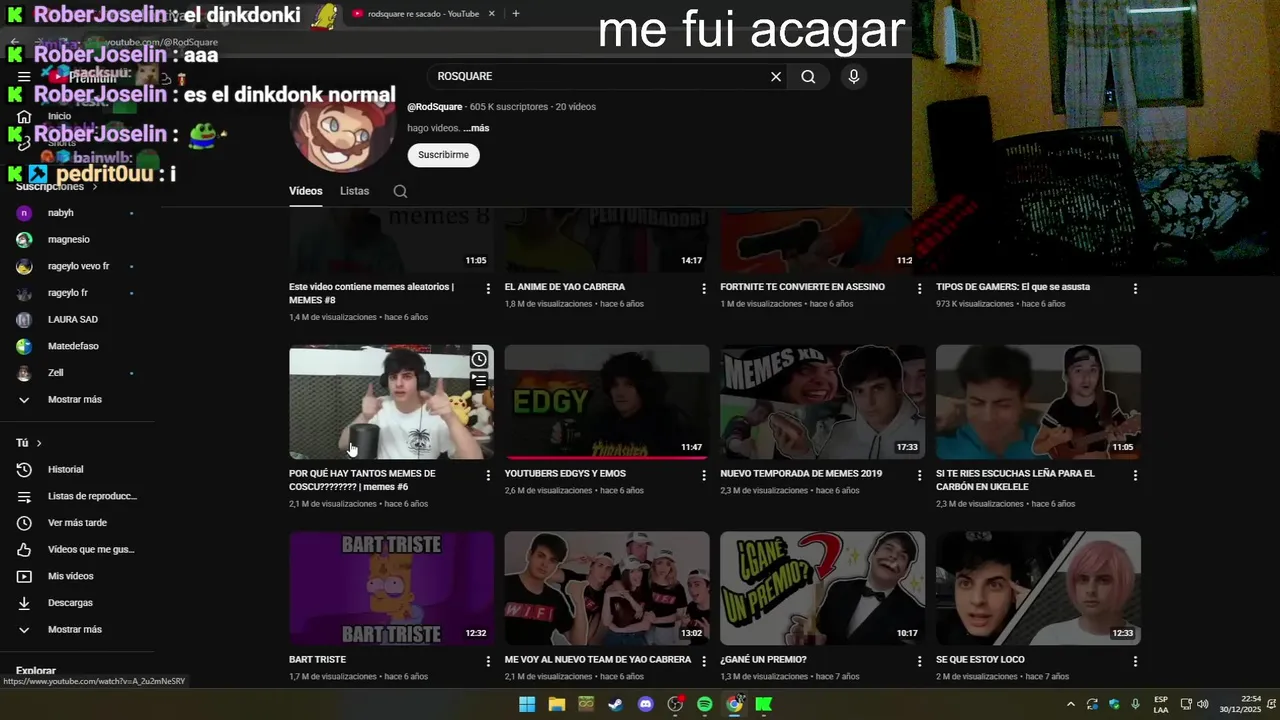
Task: Expand channel description with ...más
Action: coord(476,128)
